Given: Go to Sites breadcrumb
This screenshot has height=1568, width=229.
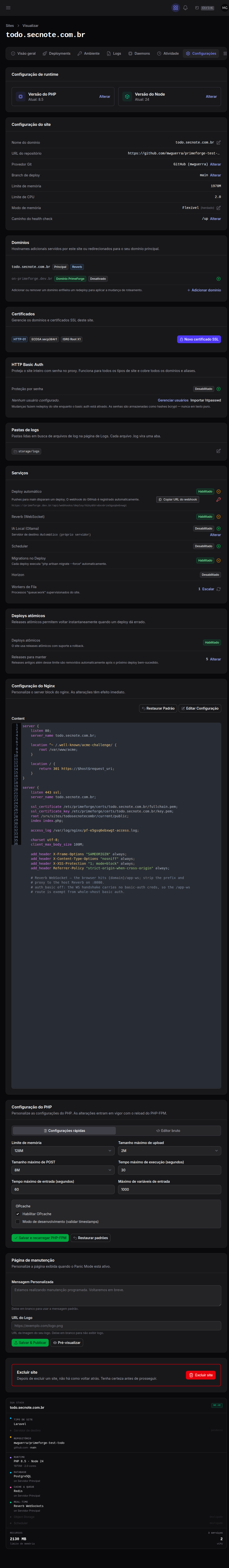Looking at the screenshot, I should 10,26.
